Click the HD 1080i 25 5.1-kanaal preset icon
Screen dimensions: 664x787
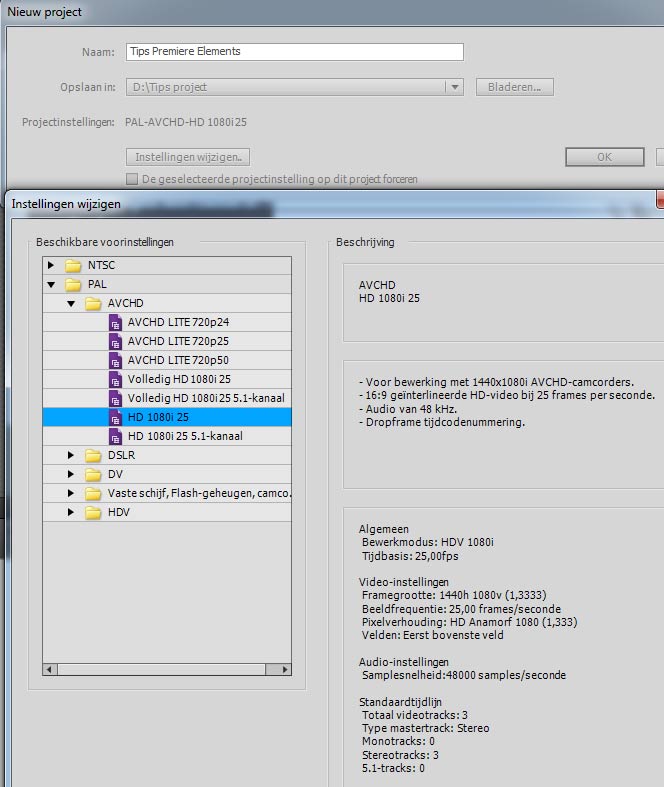click(115, 437)
